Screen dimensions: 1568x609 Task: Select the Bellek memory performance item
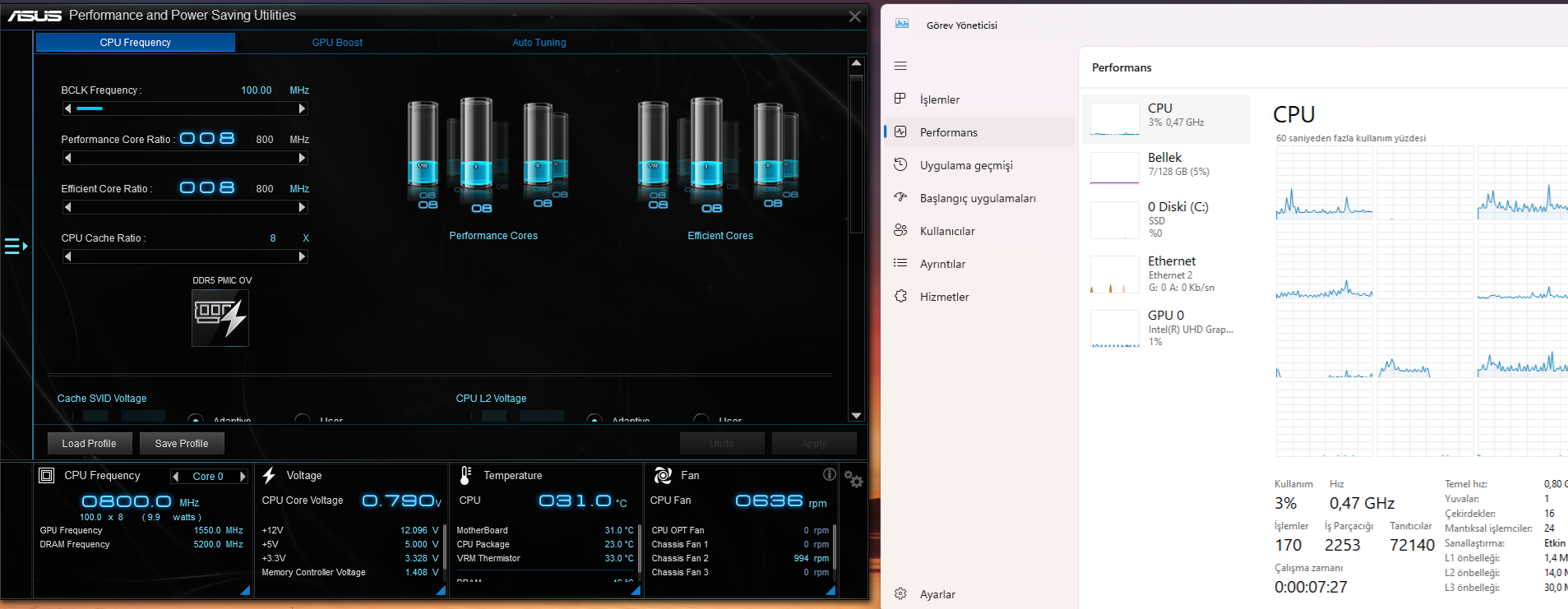1166,168
